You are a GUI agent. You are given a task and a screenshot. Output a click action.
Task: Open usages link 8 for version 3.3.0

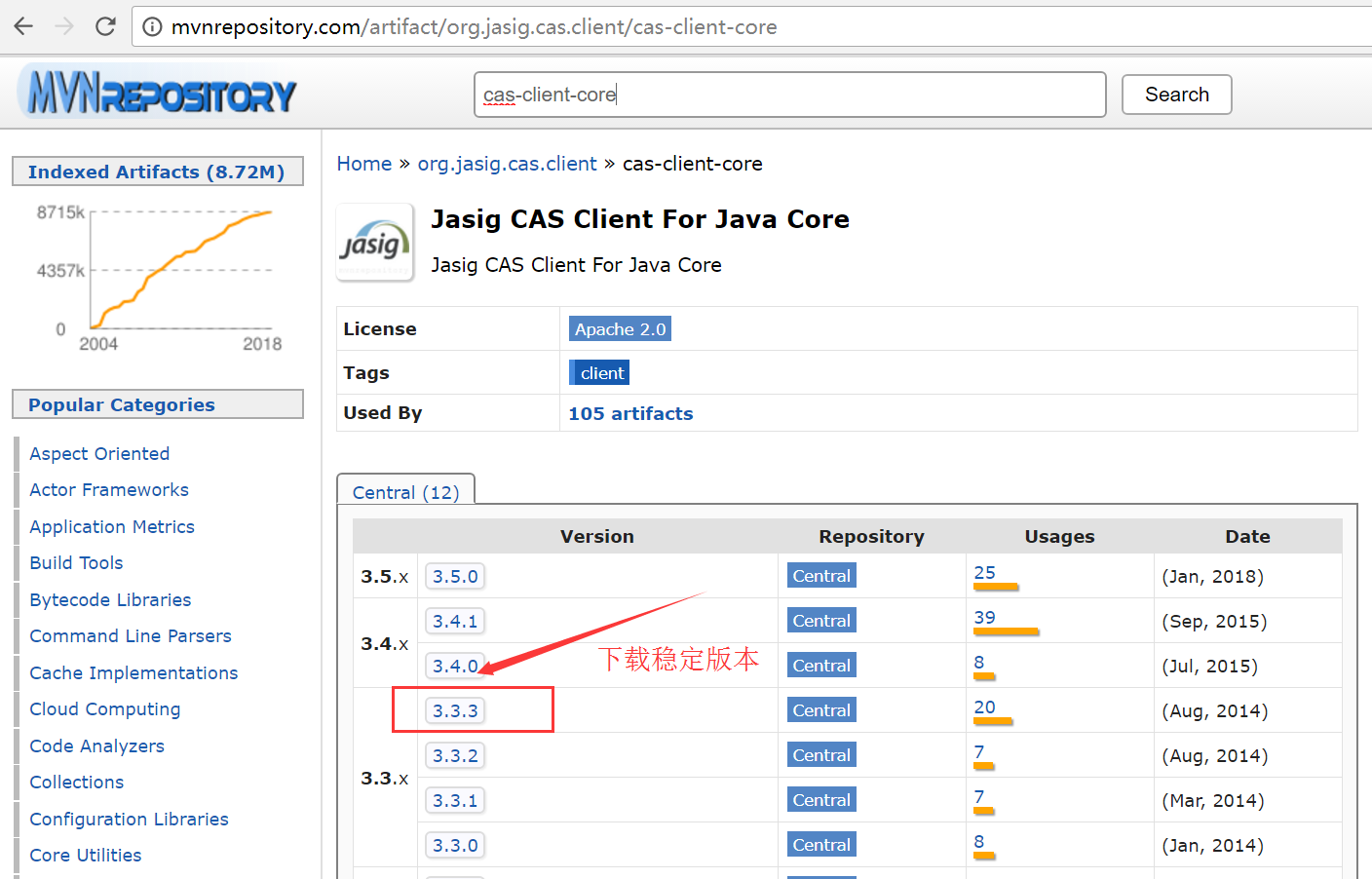(979, 841)
